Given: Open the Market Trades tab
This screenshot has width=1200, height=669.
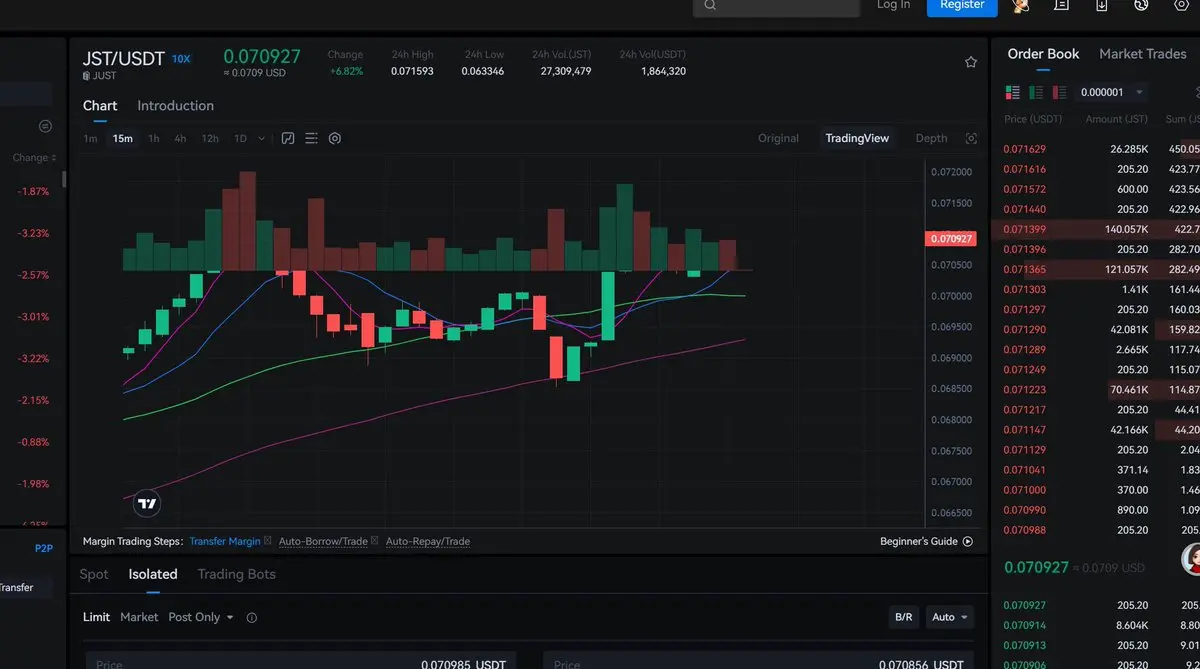Looking at the screenshot, I should click(x=1142, y=54).
